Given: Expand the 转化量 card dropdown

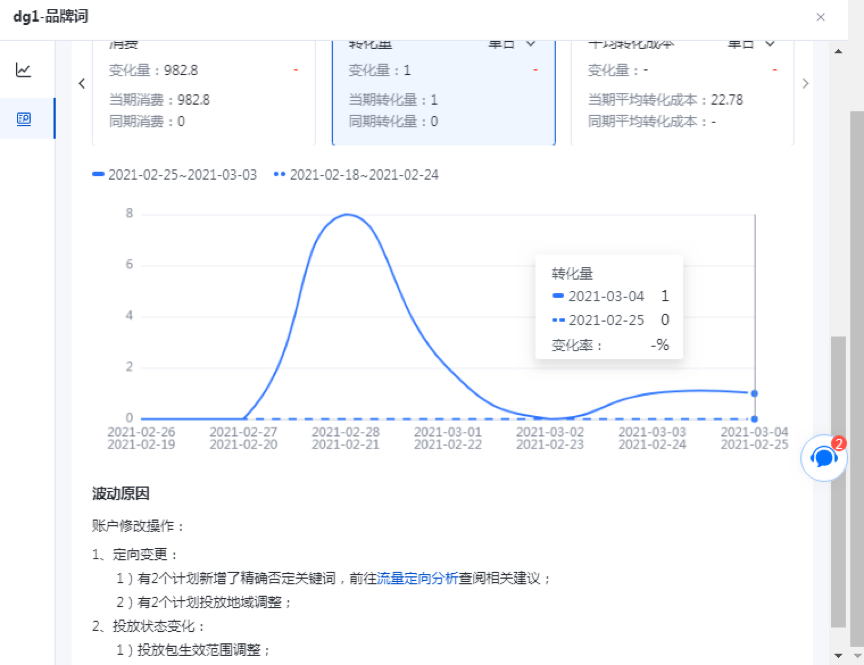Looking at the screenshot, I should [529, 44].
